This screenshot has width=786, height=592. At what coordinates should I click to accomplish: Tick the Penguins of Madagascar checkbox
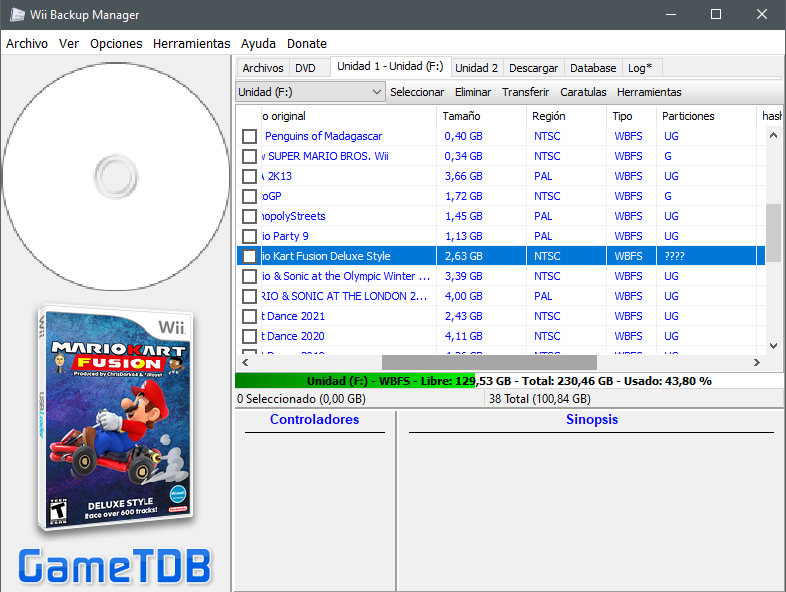249,136
